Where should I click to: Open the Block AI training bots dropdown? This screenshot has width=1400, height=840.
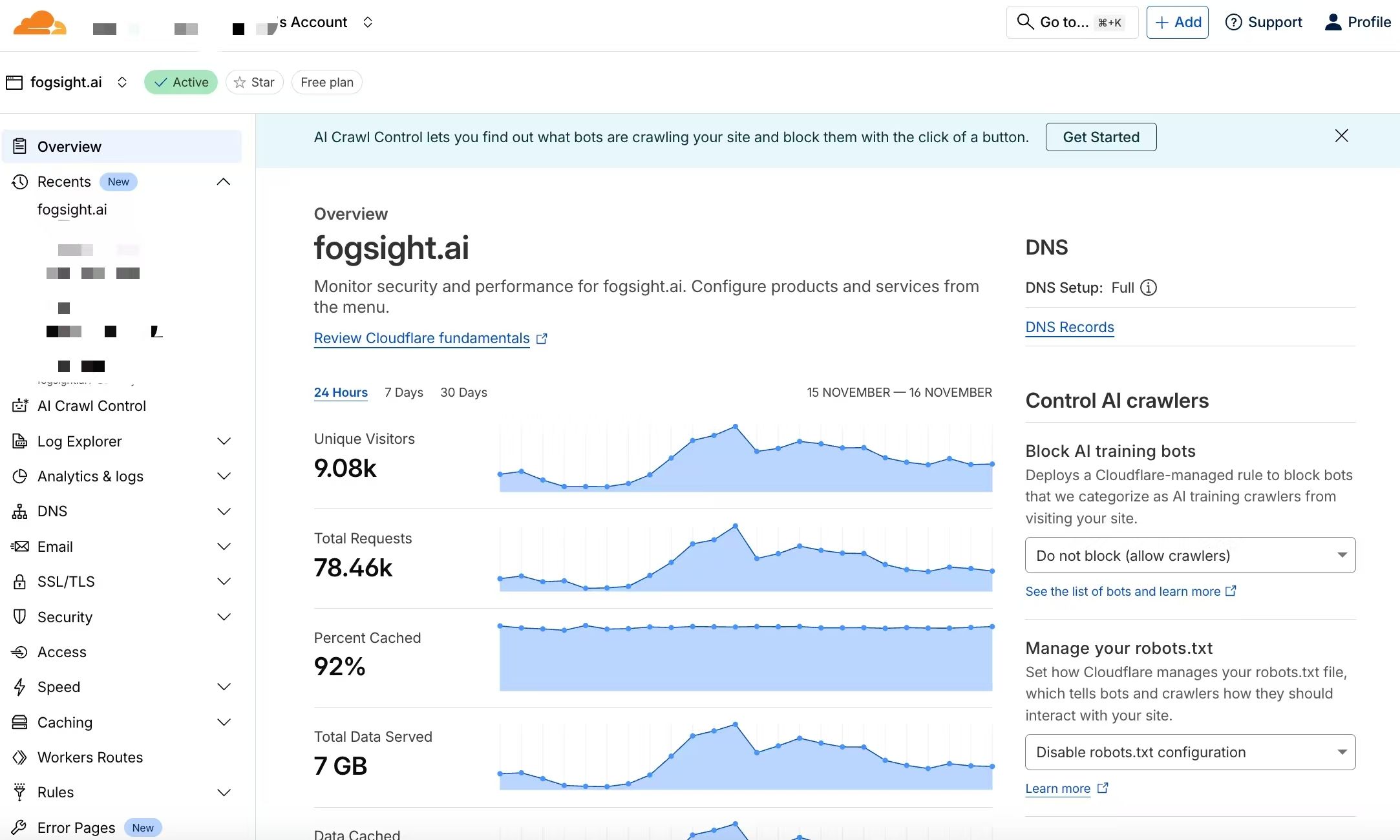tap(1189, 556)
